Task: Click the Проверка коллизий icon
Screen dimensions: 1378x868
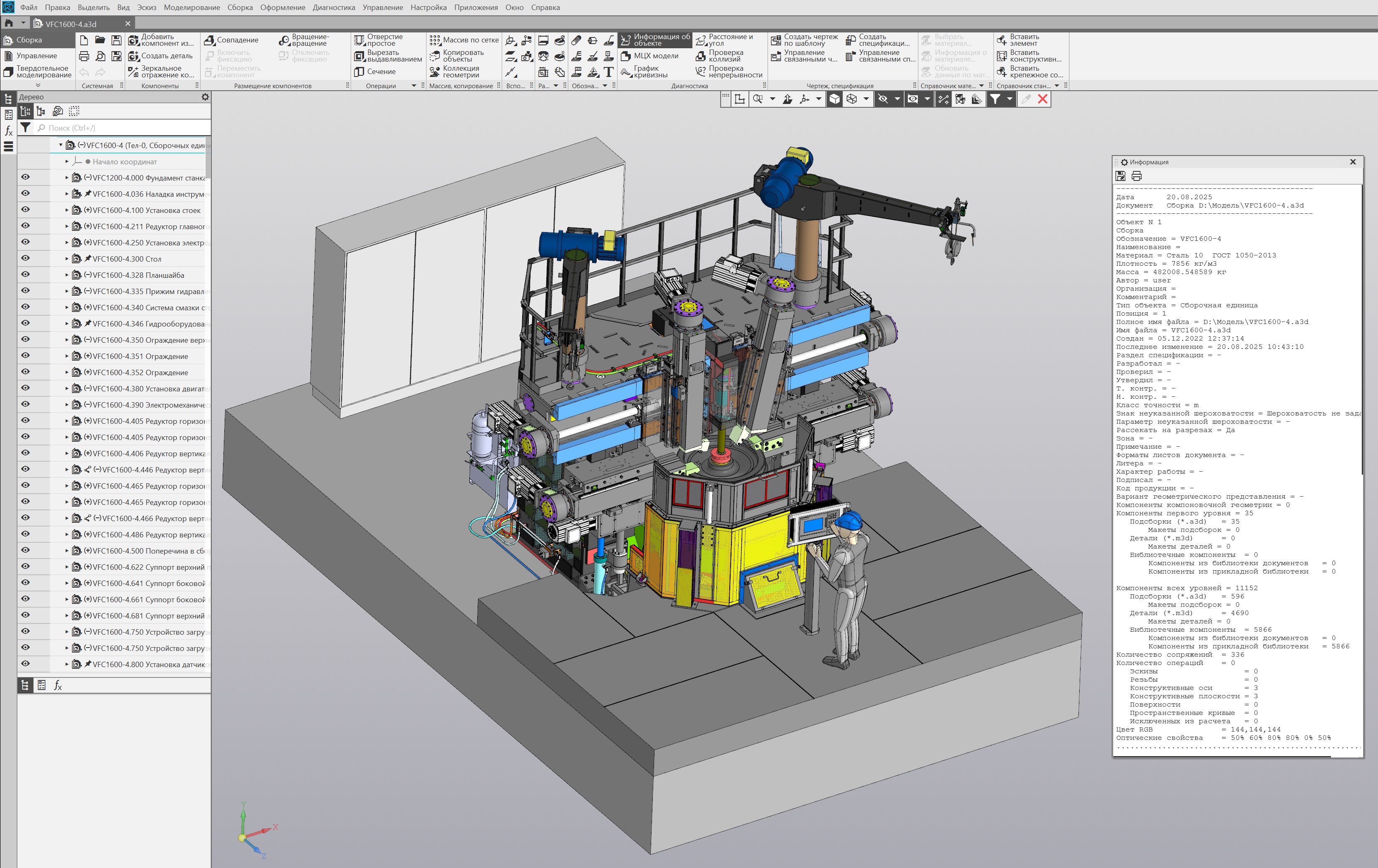Action: click(x=701, y=56)
